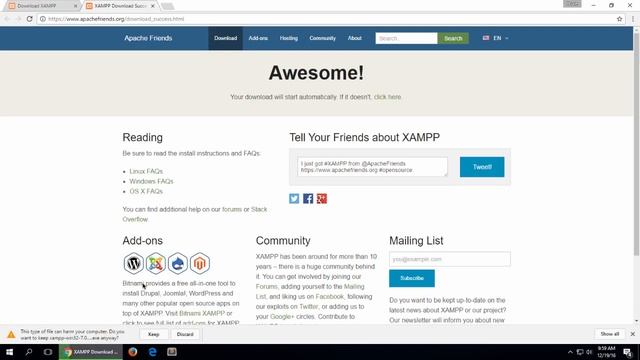
Task: Share on Twitter via the bird icon
Action: tap(294, 198)
